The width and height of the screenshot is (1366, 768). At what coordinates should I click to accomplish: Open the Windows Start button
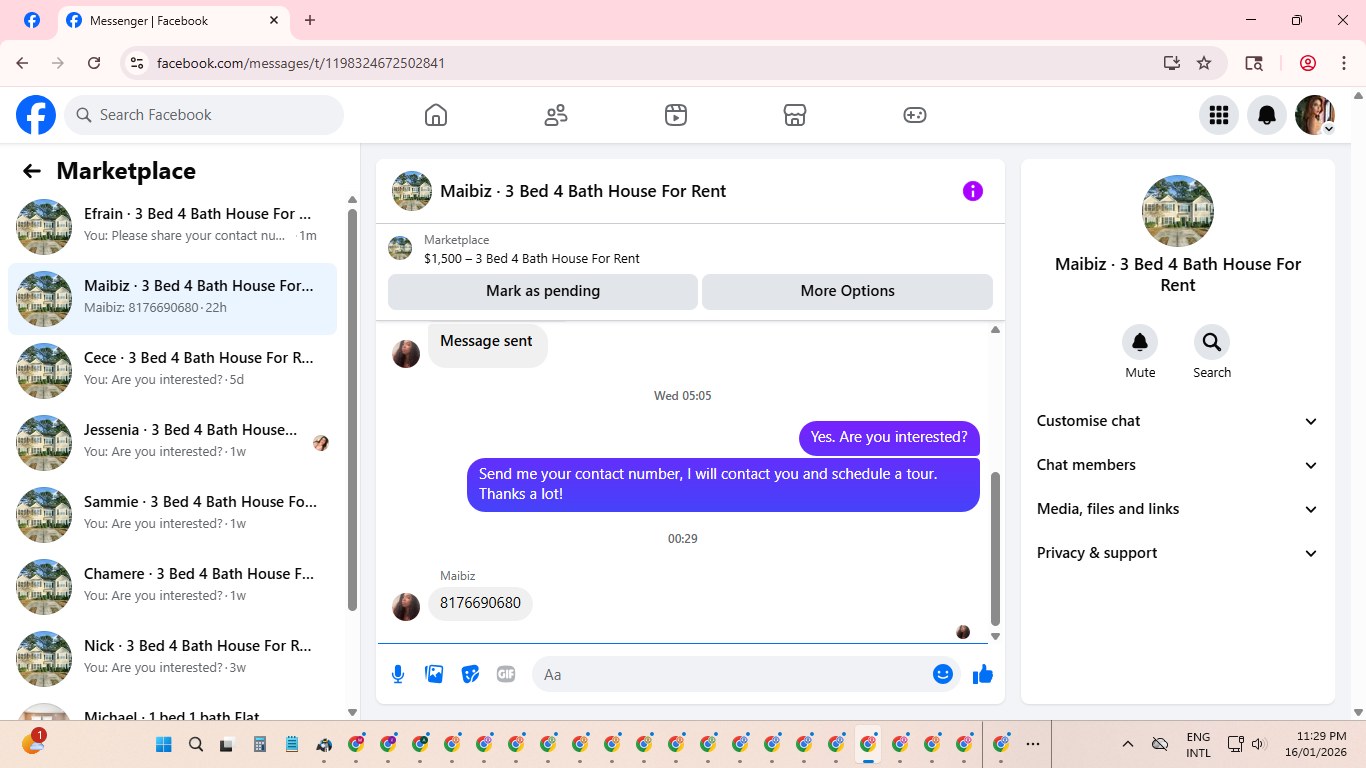coord(164,744)
